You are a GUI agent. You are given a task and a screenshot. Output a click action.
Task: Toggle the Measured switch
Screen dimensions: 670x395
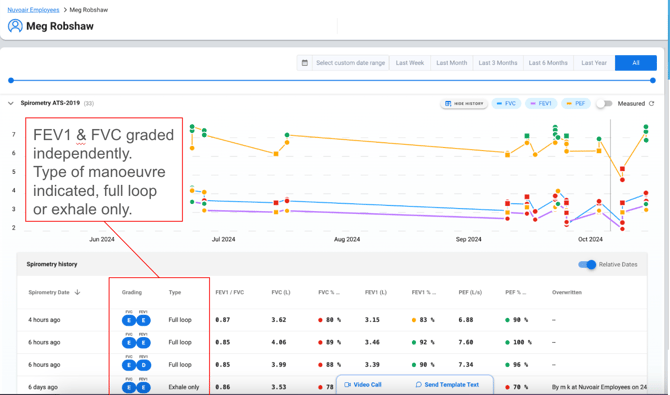click(604, 103)
